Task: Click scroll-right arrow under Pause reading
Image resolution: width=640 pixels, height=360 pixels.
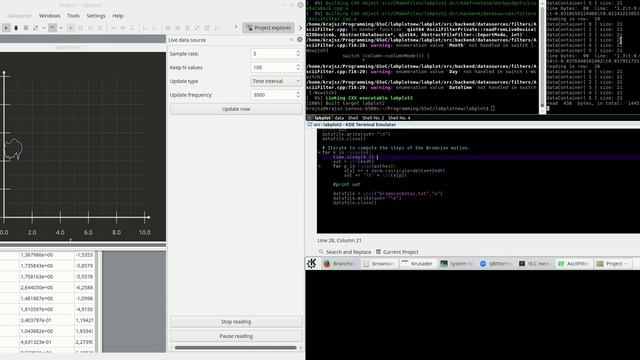Action: tap(301, 348)
